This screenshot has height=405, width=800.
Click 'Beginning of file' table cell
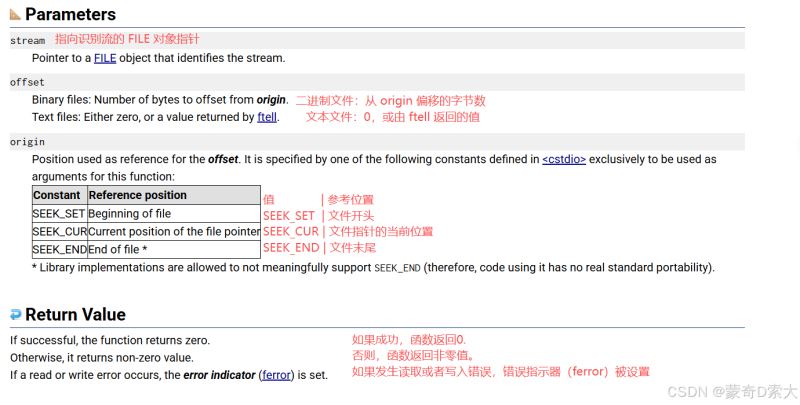[x=174, y=214]
